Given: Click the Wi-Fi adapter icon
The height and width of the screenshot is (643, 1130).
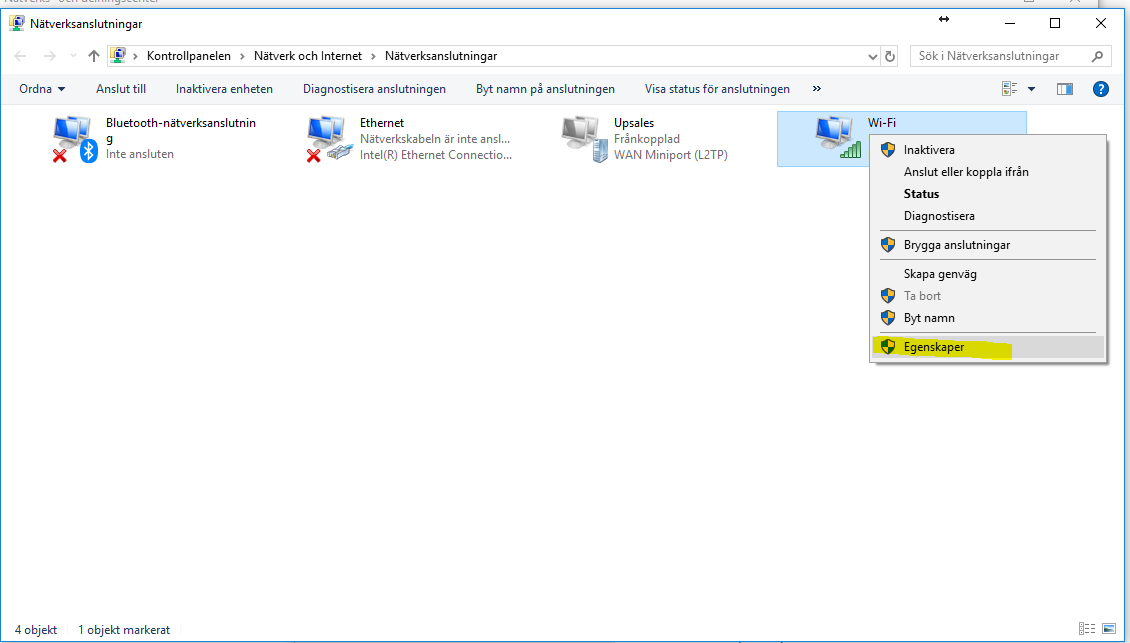Looking at the screenshot, I should coord(838,138).
